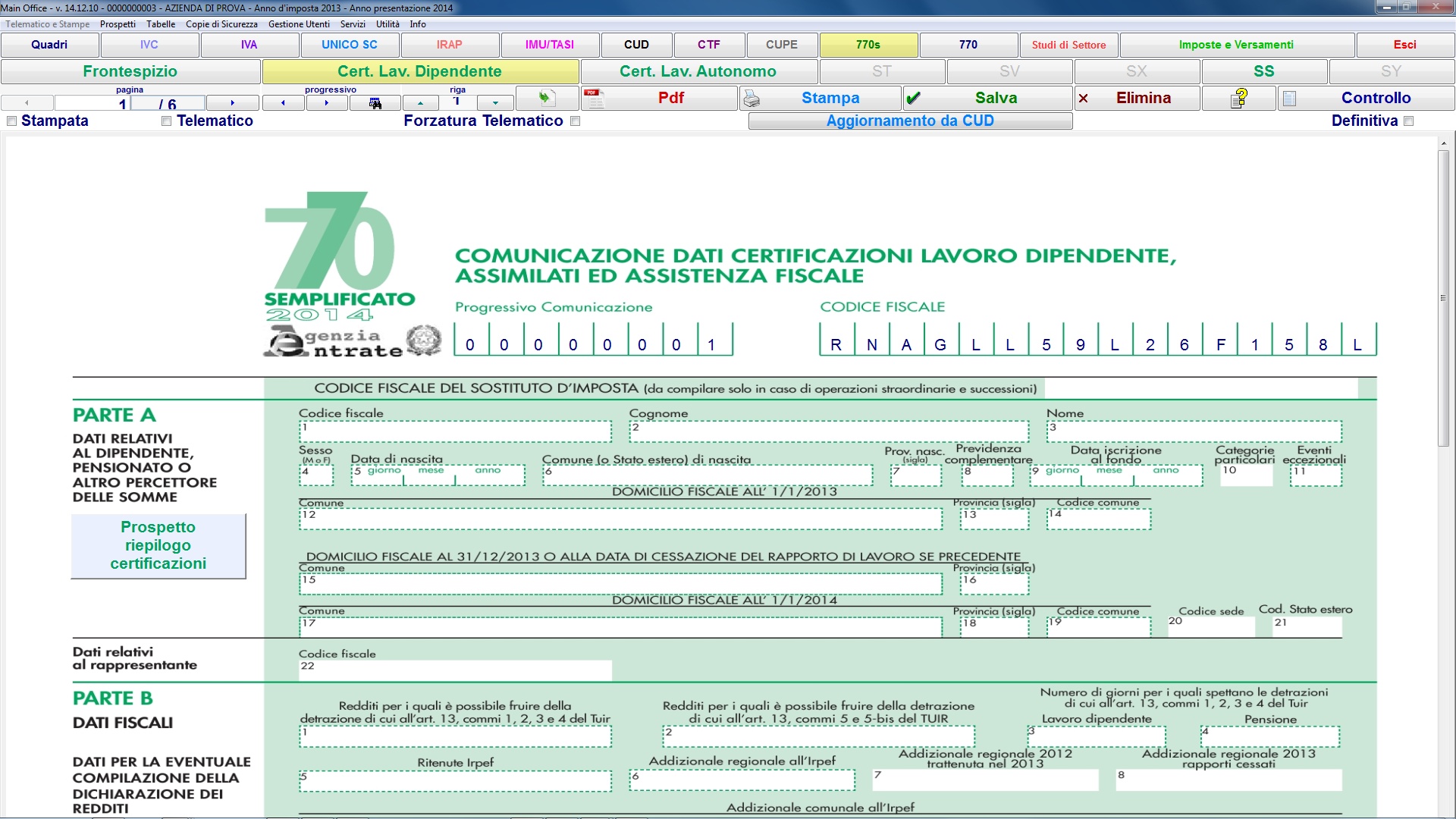Tick the Stampata checkbox

click(x=11, y=121)
